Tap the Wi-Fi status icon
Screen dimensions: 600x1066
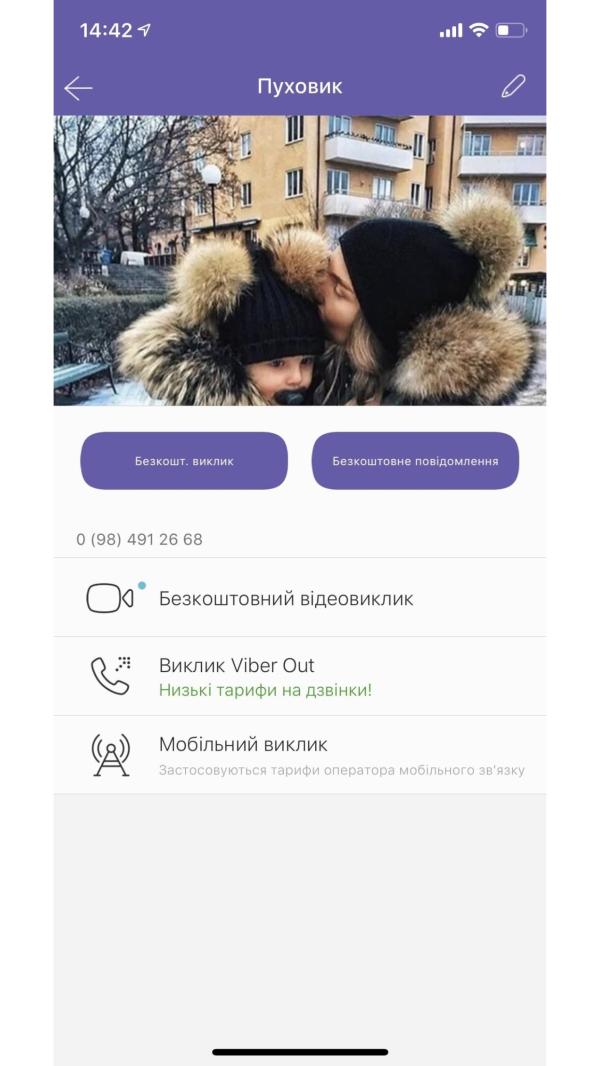coord(478,30)
